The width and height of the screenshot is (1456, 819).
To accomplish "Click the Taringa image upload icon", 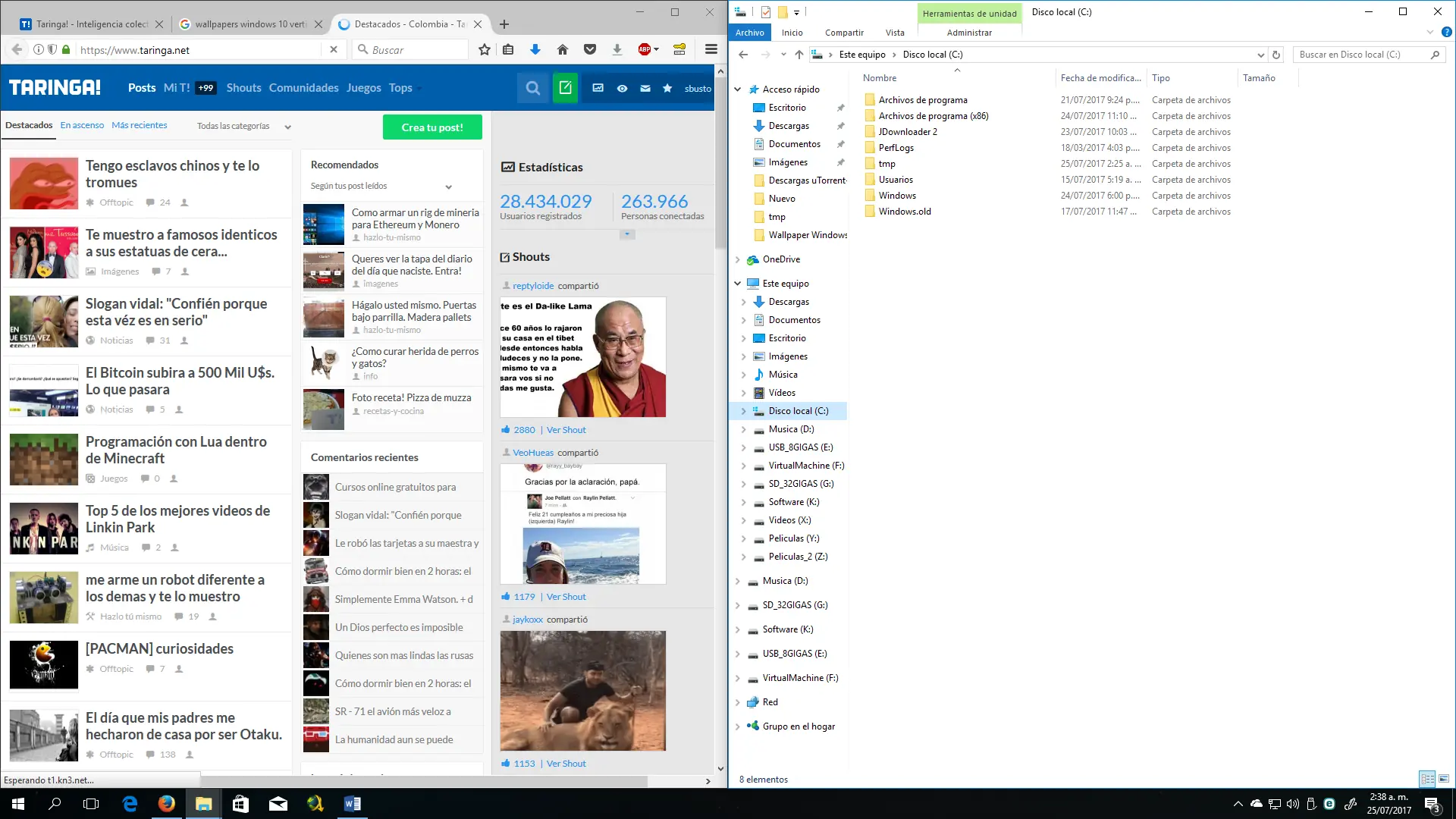I will click(x=598, y=88).
